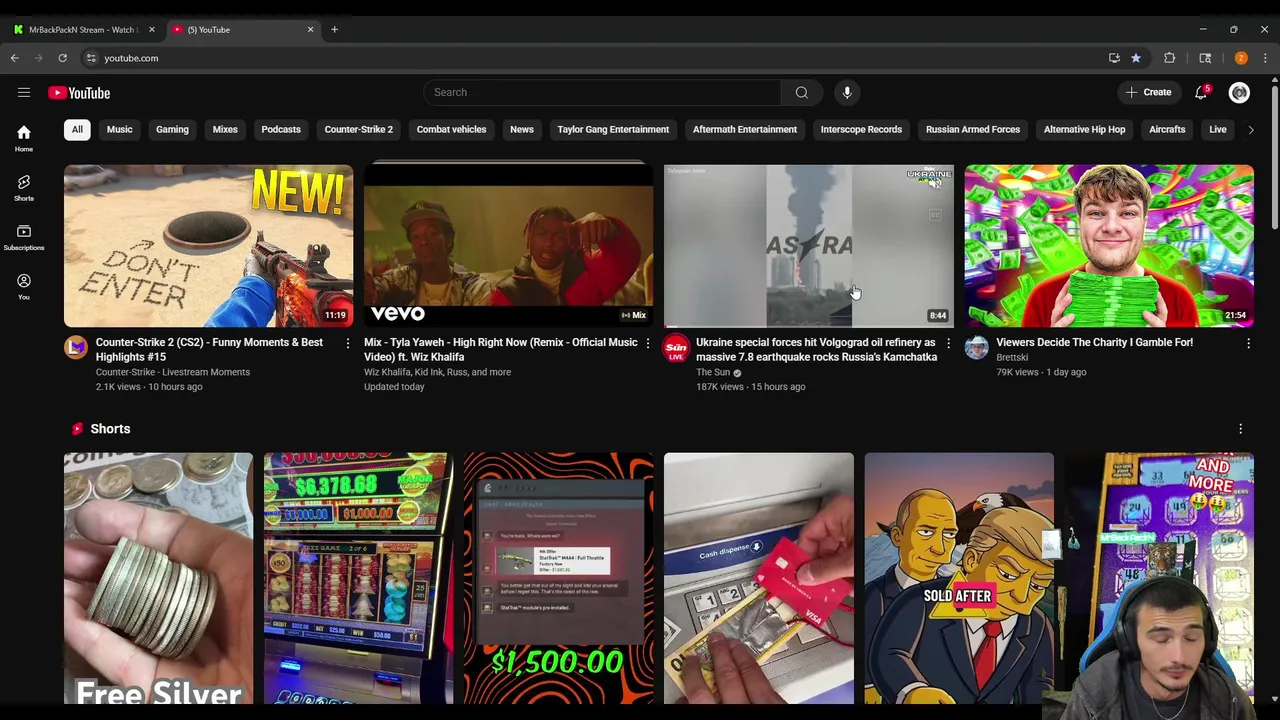Select the Podcasts filter chip
Viewport: 1280px width, 720px height.
click(281, 129)
